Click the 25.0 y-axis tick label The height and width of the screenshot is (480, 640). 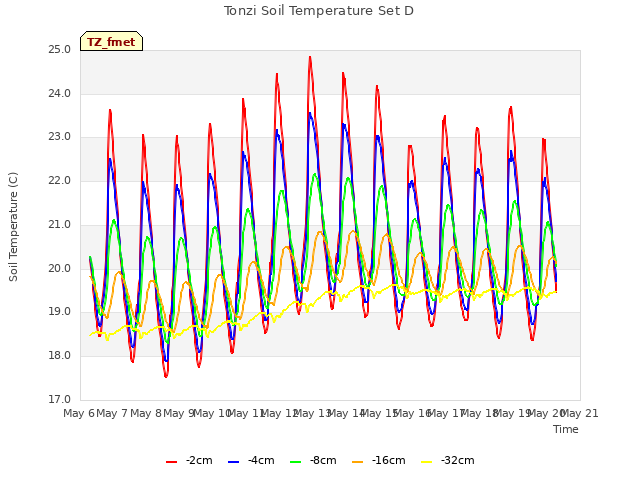[60, 50]
